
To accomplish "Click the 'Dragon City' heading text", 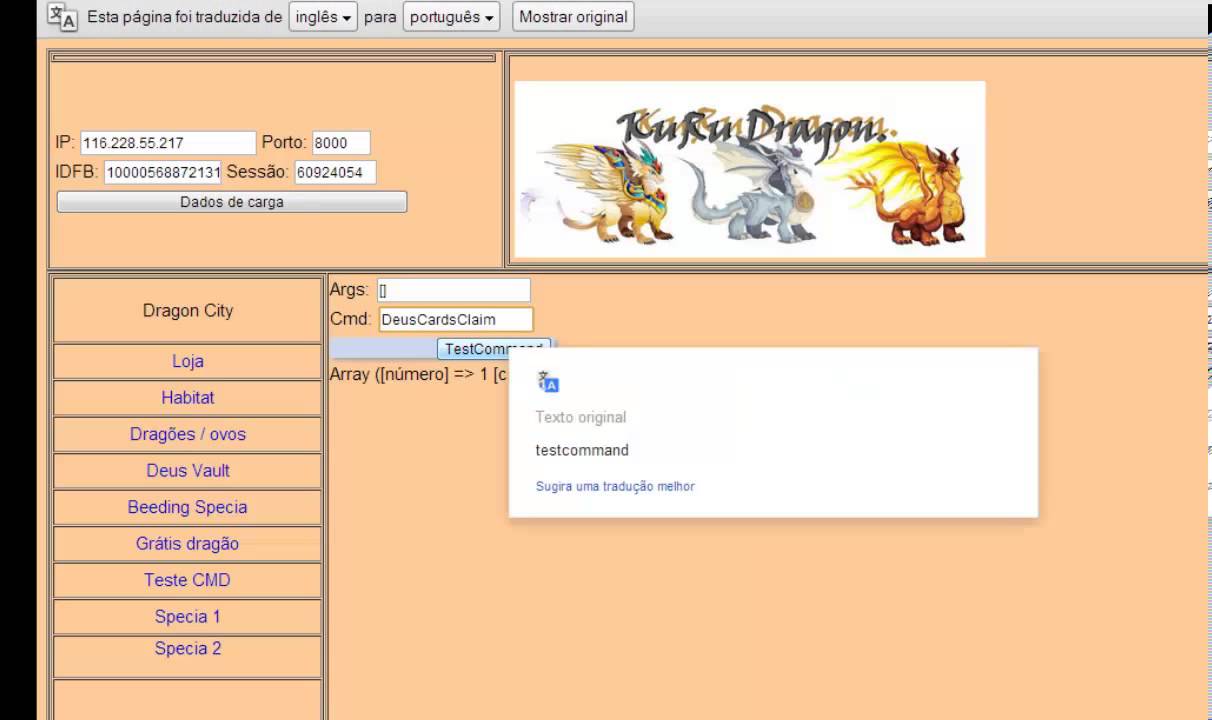I will tap(188, 311).
